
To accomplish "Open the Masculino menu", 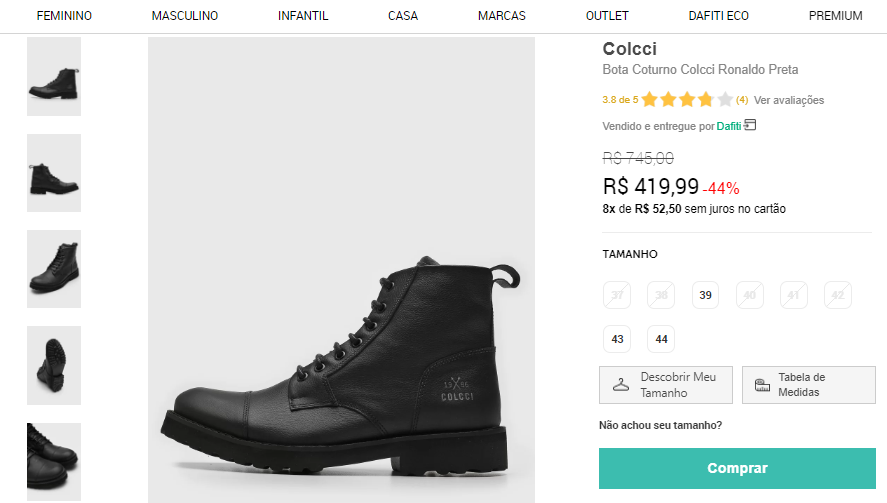I will coord(185,16).
